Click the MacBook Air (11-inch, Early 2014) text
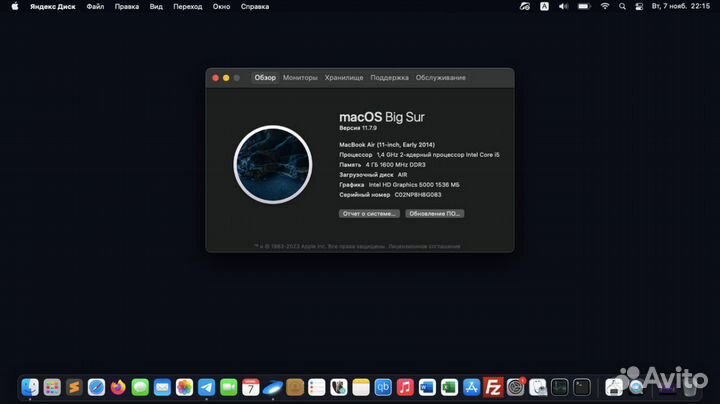 click(387, 145)
